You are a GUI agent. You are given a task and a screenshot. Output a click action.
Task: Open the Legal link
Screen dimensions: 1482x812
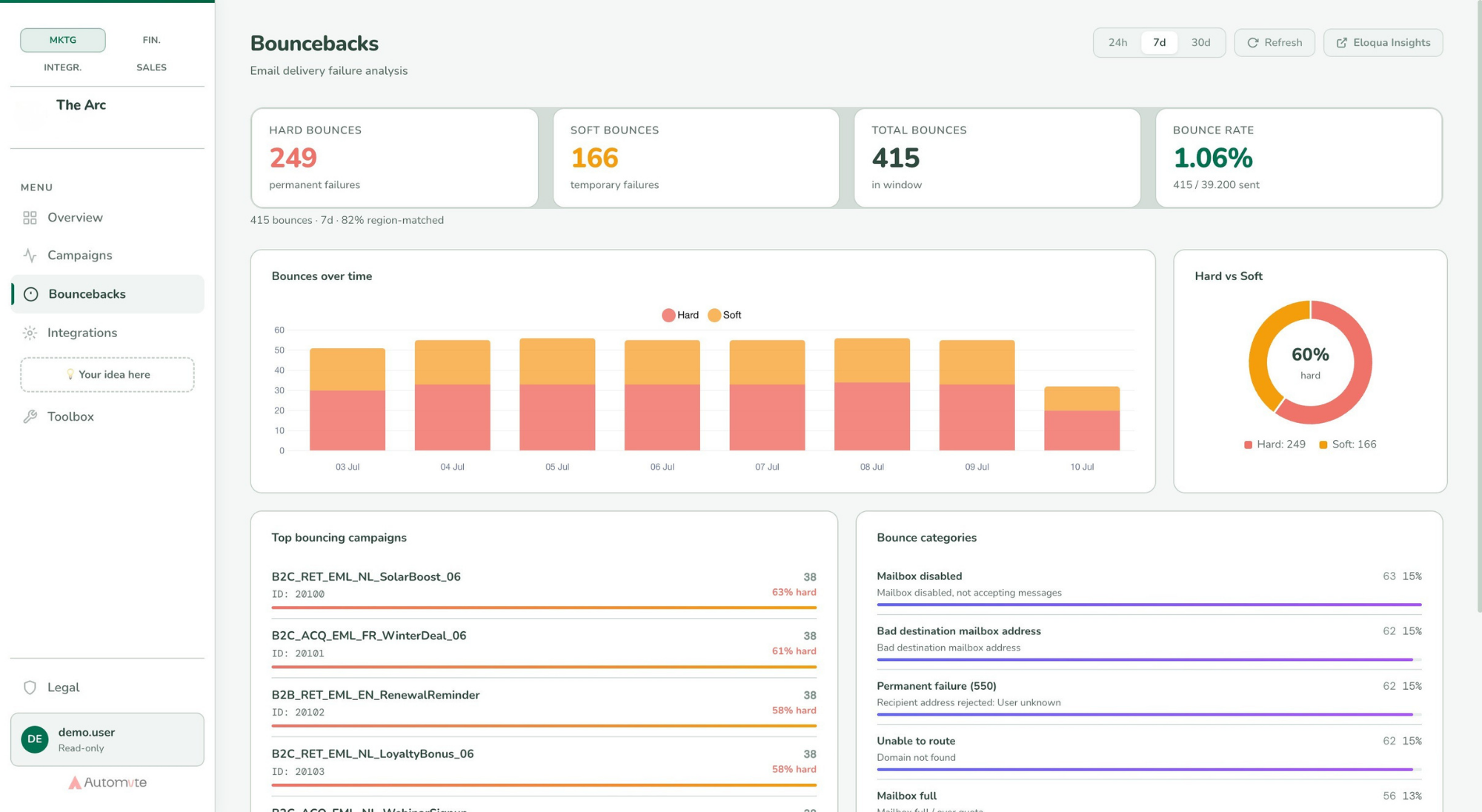[107, 688]
